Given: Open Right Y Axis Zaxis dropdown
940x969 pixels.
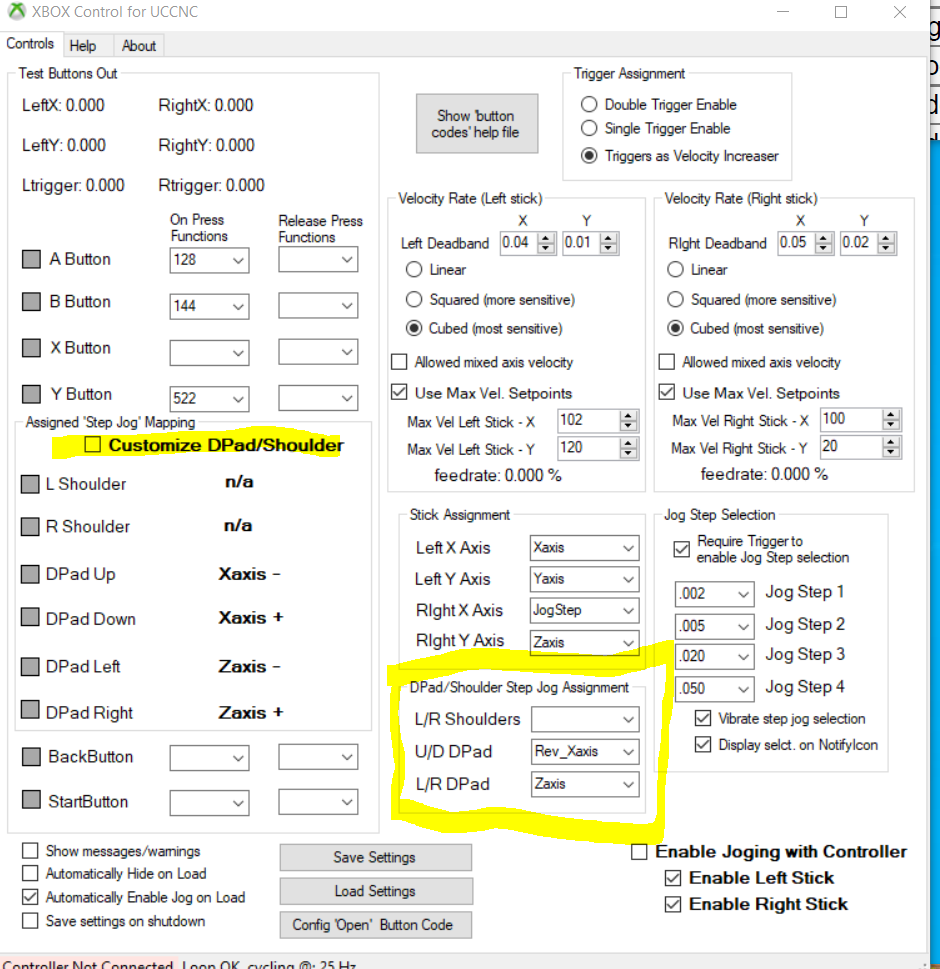Looking at the screenshot, I should click(x=584, y=642).
